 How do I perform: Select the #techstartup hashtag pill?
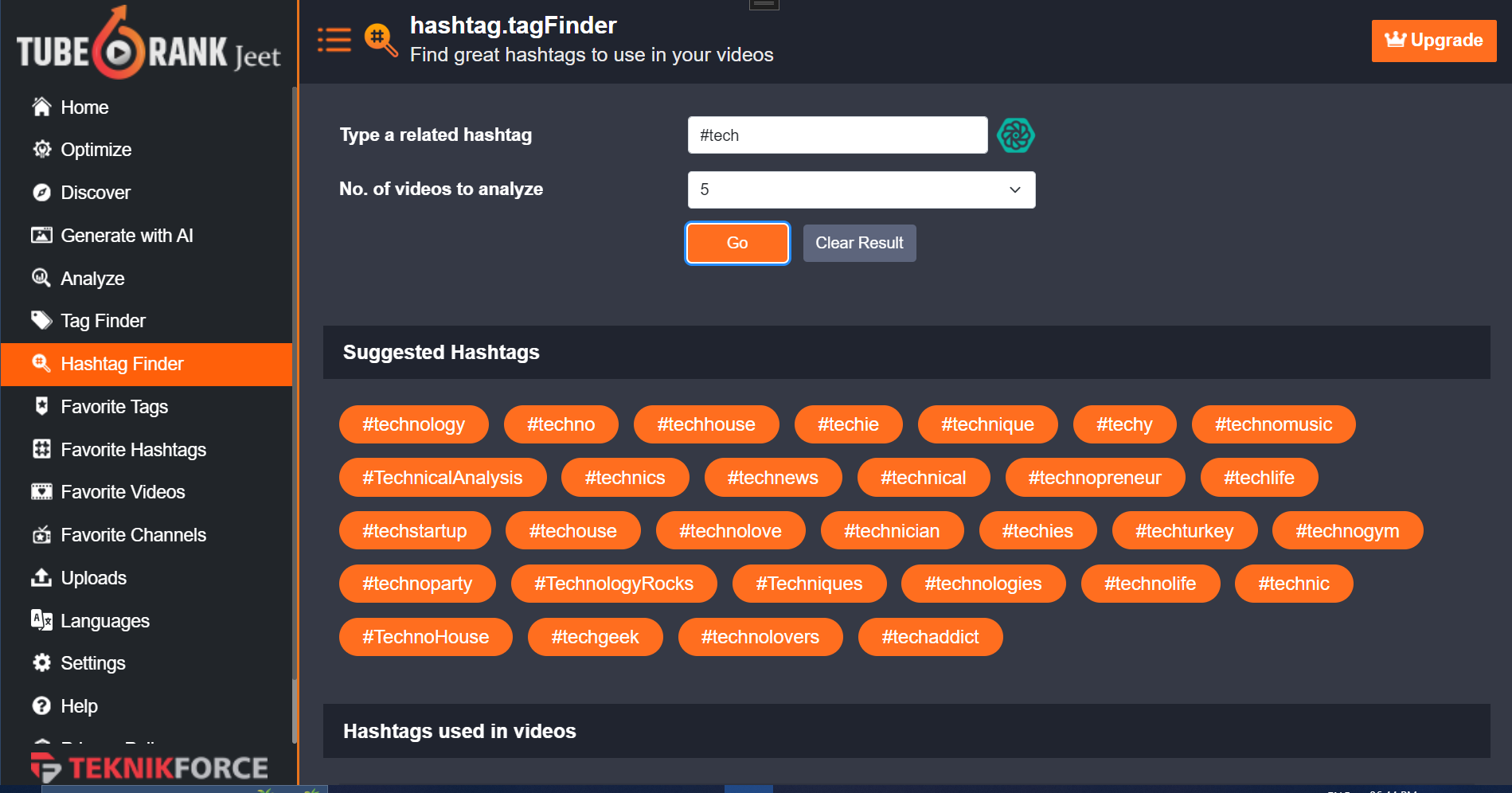point(415,531)
